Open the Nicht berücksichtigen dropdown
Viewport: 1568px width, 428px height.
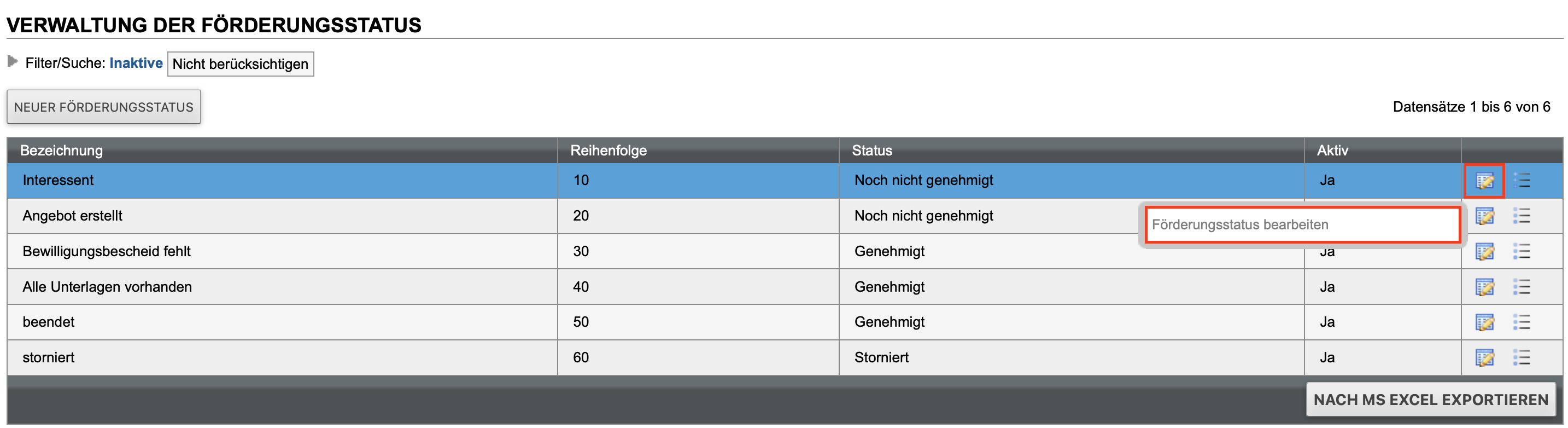click(x=241, y=64)
